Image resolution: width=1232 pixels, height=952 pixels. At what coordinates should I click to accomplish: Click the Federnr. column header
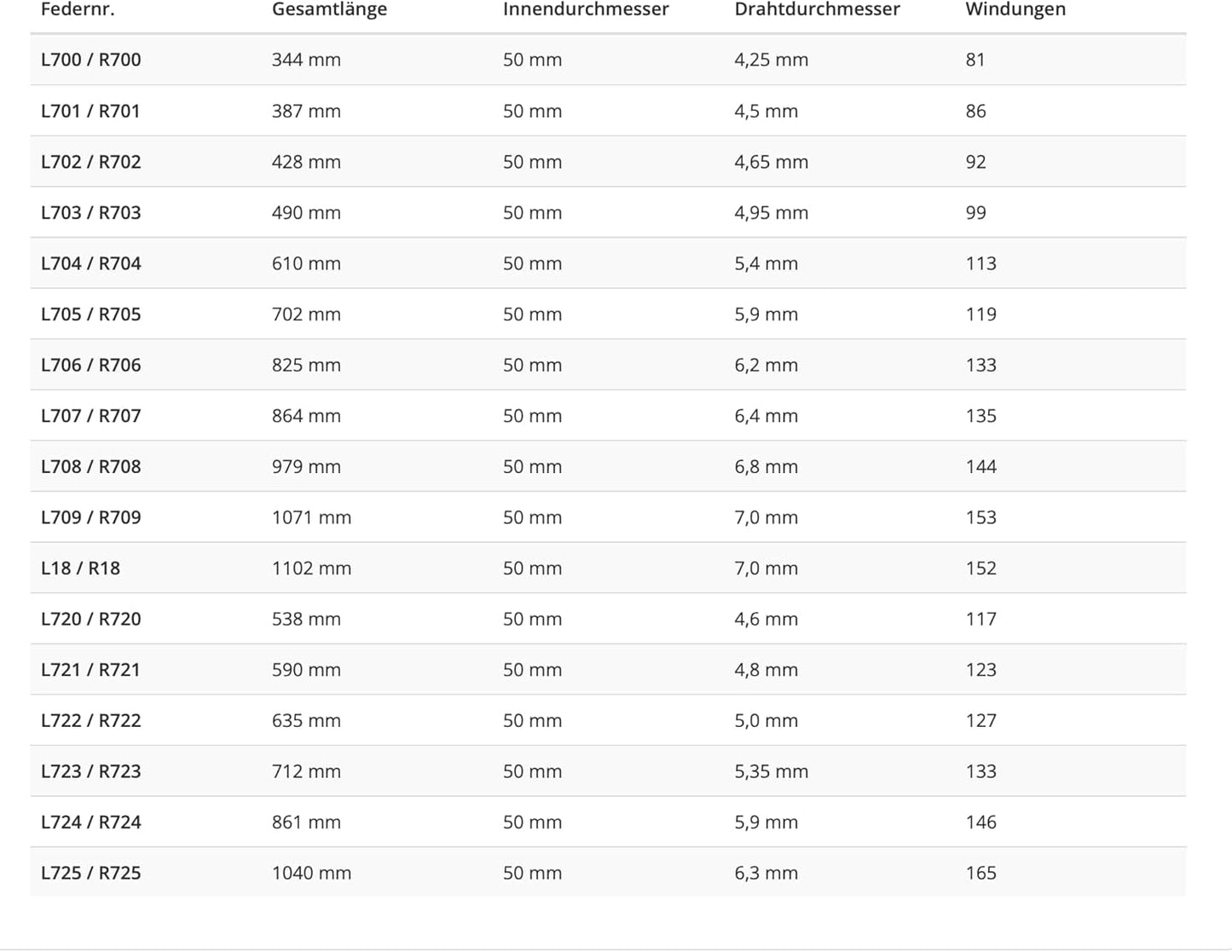click(x=78, y=9)
